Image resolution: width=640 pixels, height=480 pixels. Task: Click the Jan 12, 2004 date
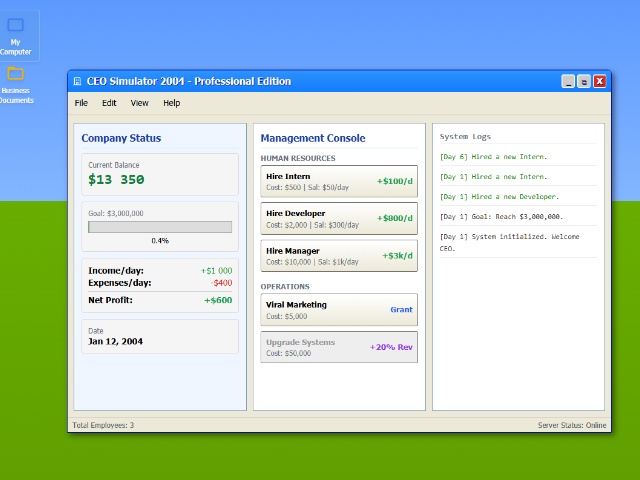[116, 341]
